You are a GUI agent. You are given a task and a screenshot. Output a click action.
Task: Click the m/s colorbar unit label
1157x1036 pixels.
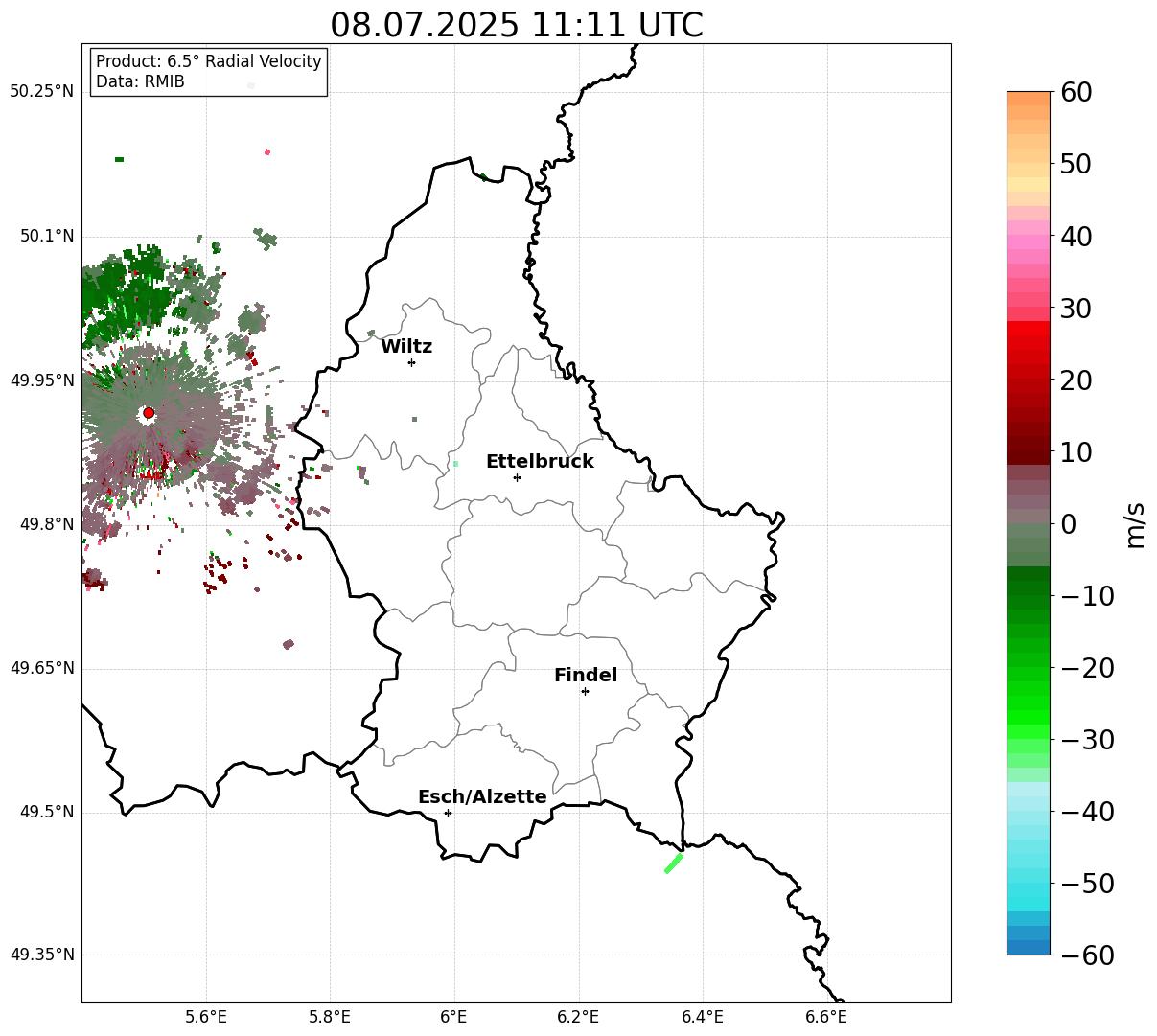1136,524
